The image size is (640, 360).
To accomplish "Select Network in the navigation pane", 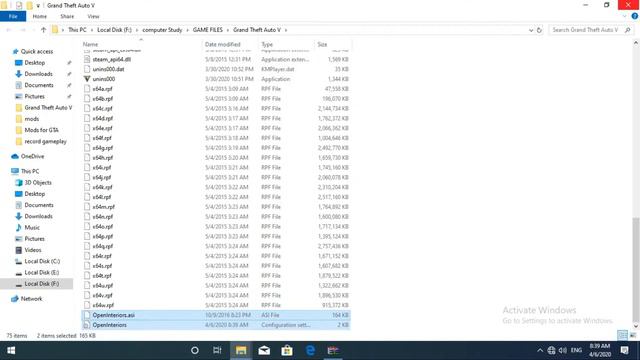I will [31, 299].
